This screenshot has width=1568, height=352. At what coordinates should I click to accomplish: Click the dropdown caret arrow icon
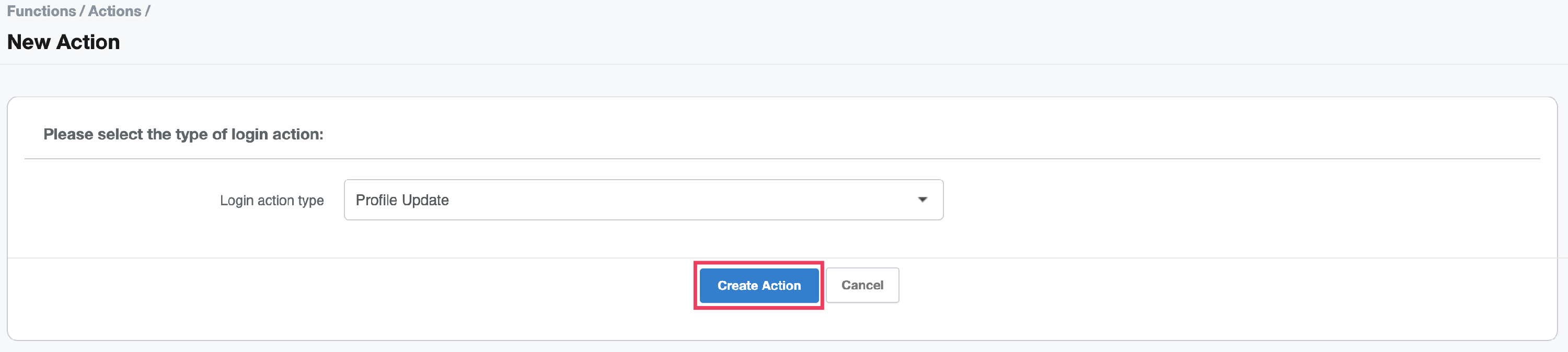coord(922,200)
